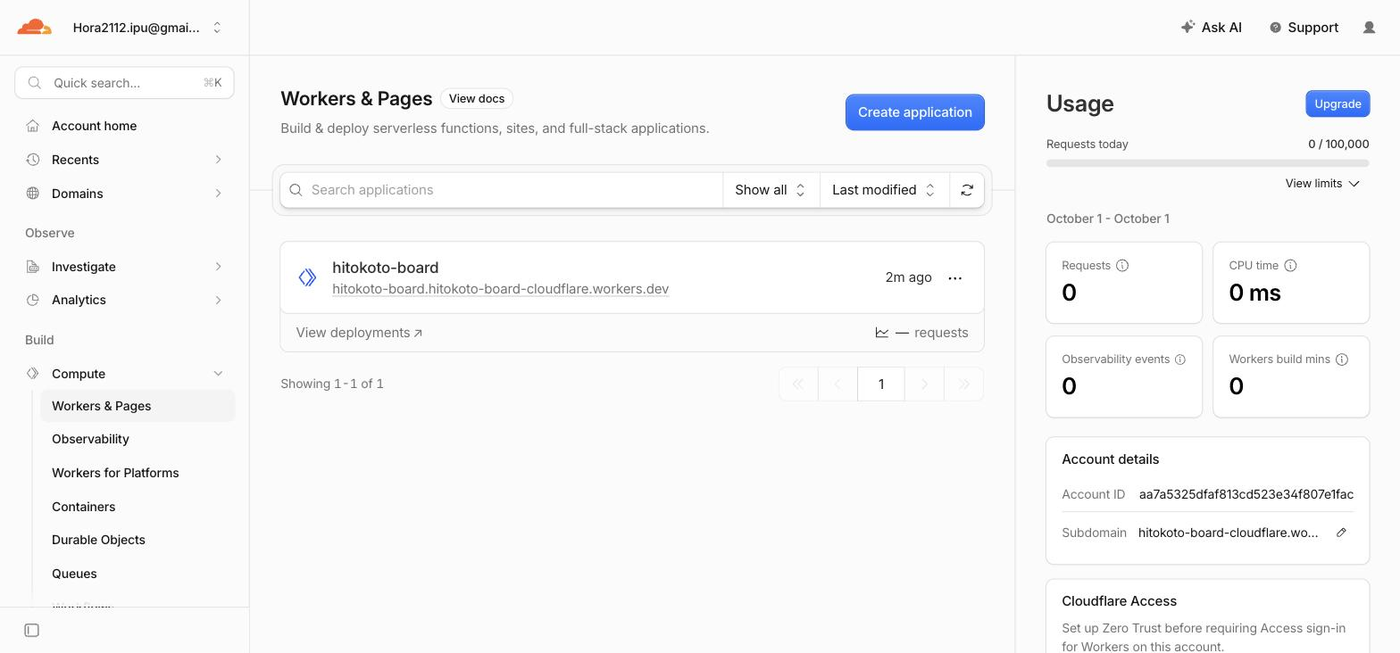
Task: Click the 2m ago timestamp
Action: 908,278
